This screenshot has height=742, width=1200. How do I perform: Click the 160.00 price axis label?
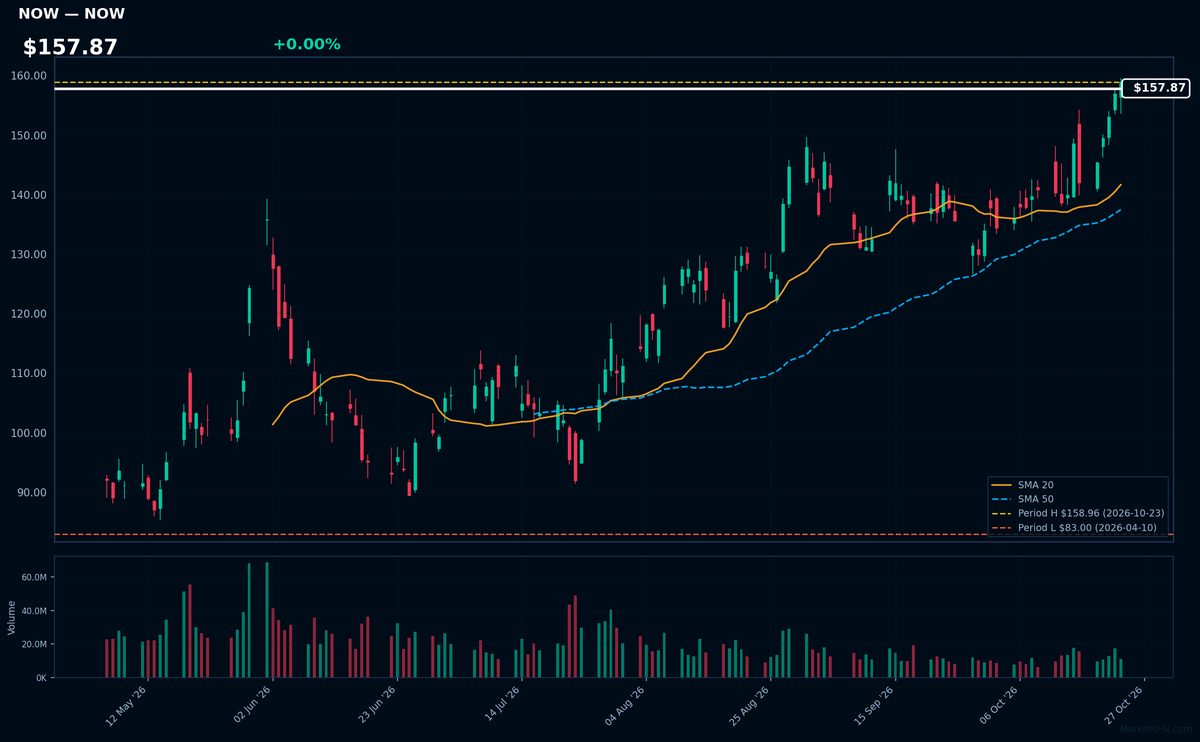point(29,76)
